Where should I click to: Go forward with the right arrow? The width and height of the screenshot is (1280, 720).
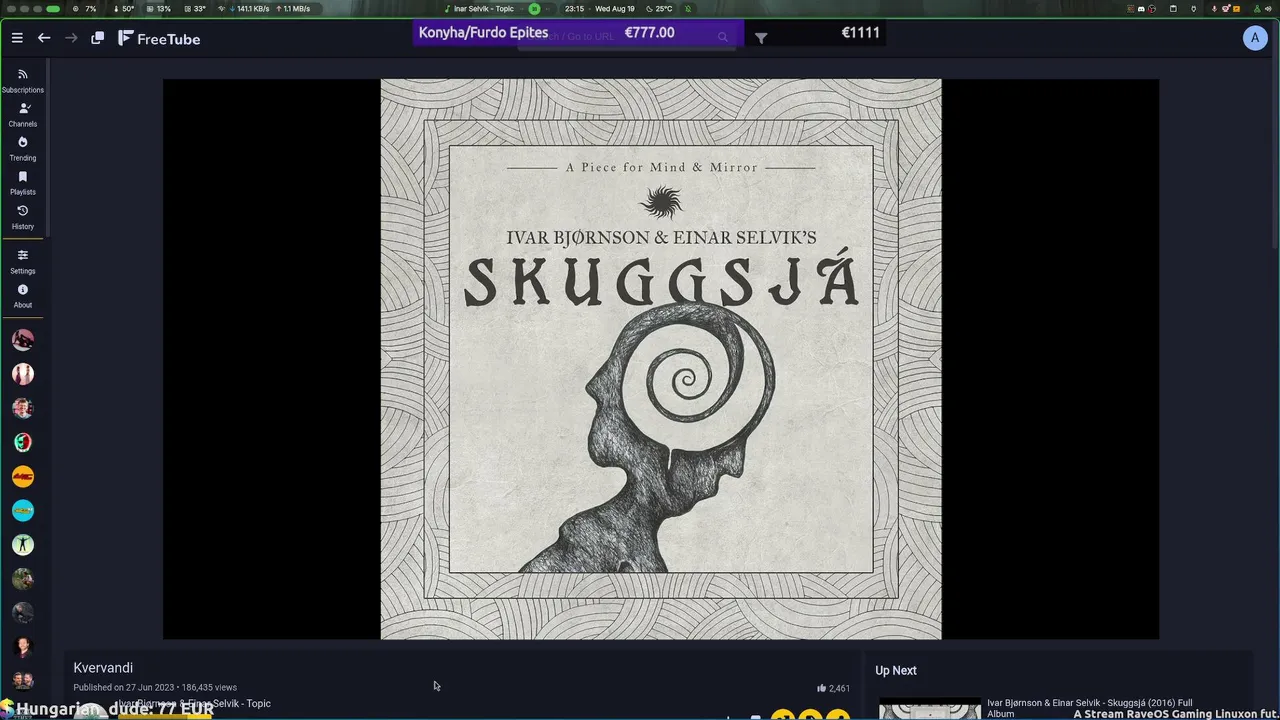71,38
